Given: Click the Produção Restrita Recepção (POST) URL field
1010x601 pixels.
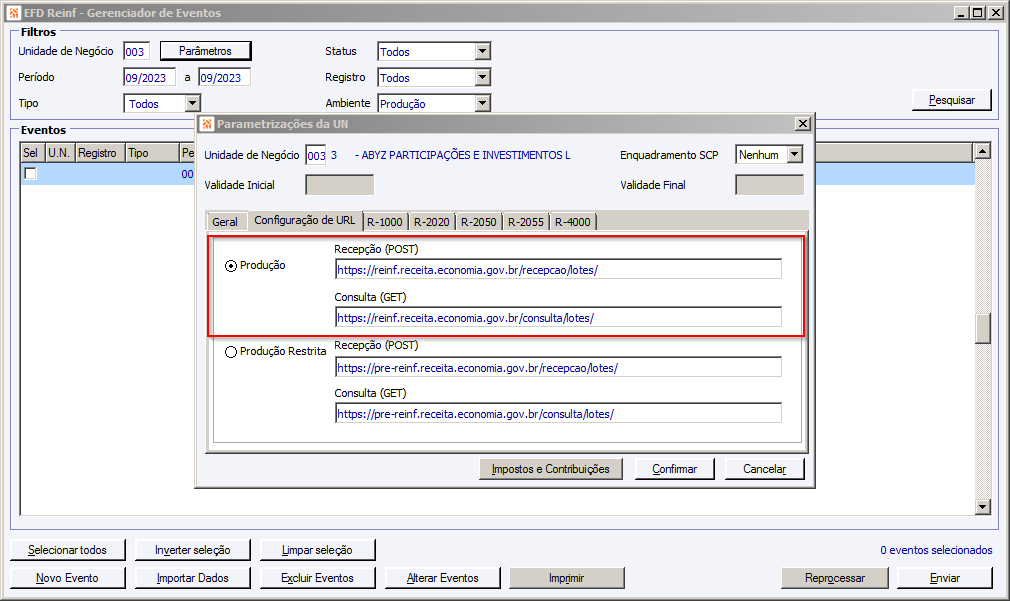Looking at the screenshot, I should point(558,368).
